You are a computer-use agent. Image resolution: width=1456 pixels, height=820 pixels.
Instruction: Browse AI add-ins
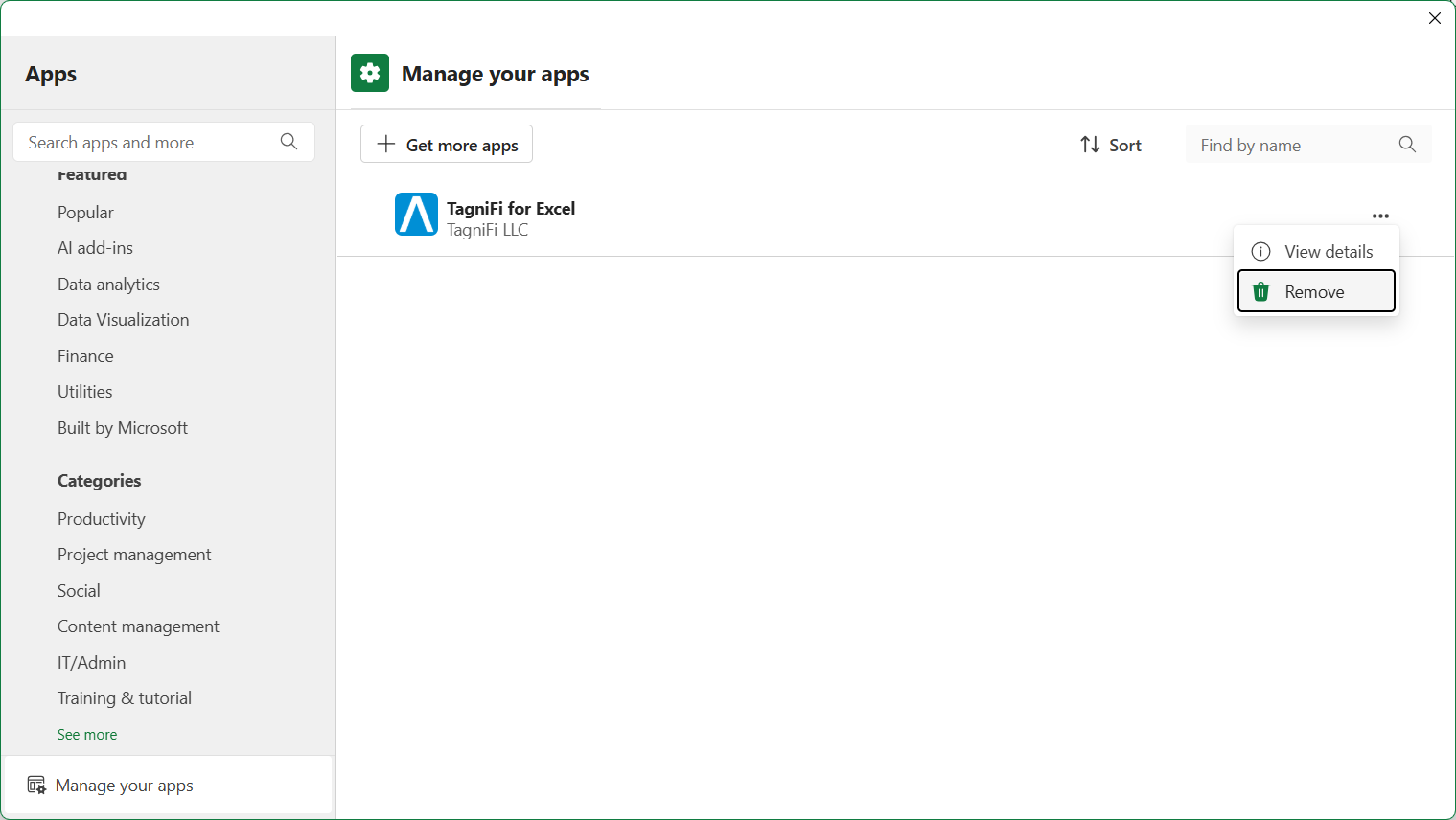(95, 248)
